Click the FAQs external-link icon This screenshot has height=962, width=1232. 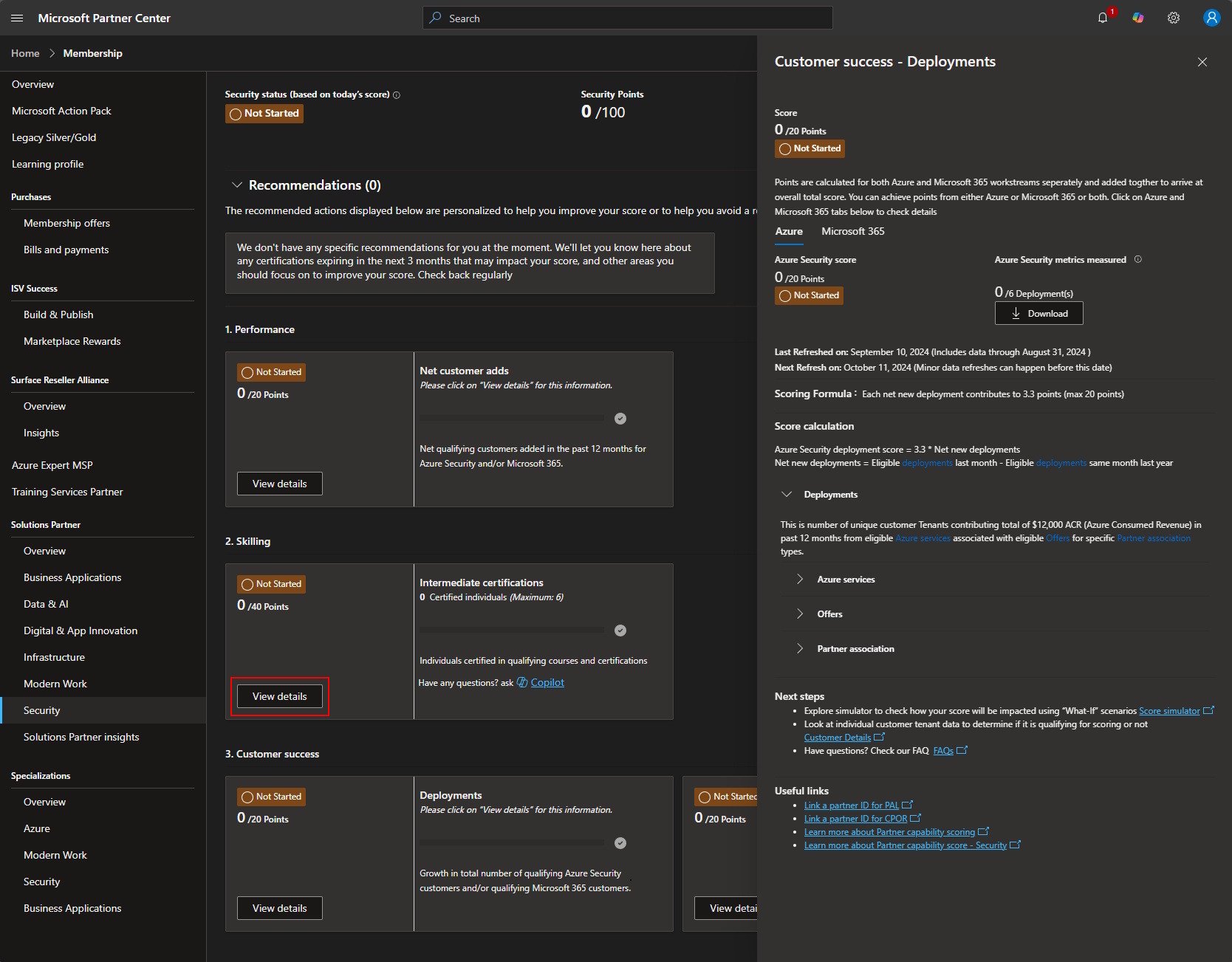tap(962, 750)
